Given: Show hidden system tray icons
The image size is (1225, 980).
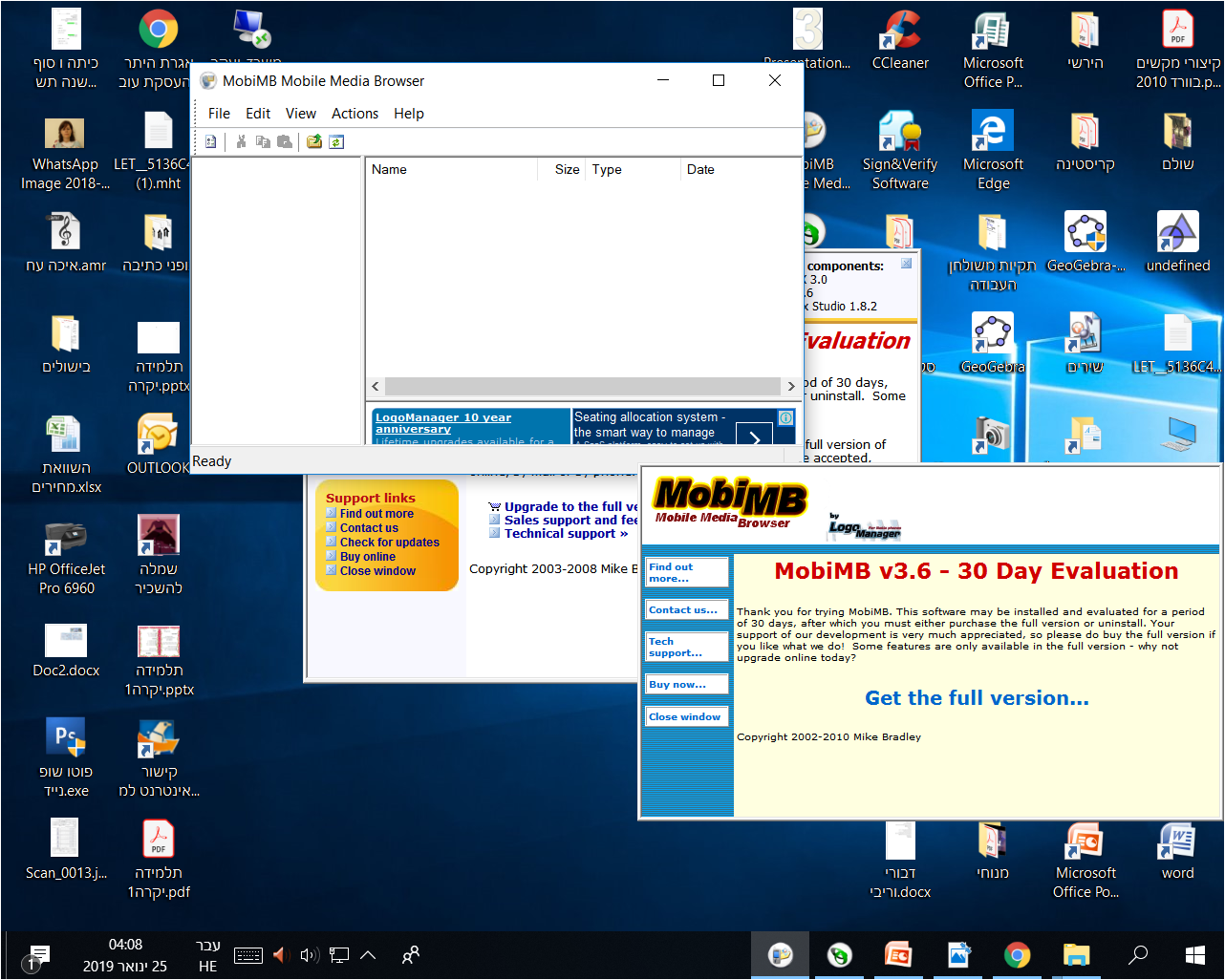Looking at the screenshot, I should pyautogui.click(x=368, y=955).
